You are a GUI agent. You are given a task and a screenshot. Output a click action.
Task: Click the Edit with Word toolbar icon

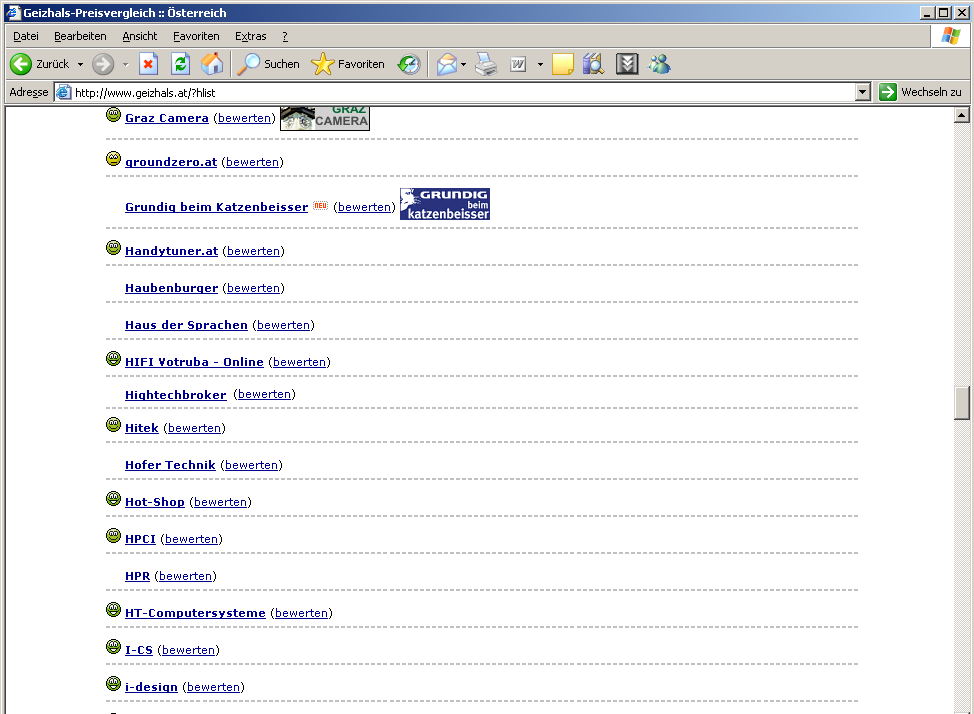click(x=518, y=64)
